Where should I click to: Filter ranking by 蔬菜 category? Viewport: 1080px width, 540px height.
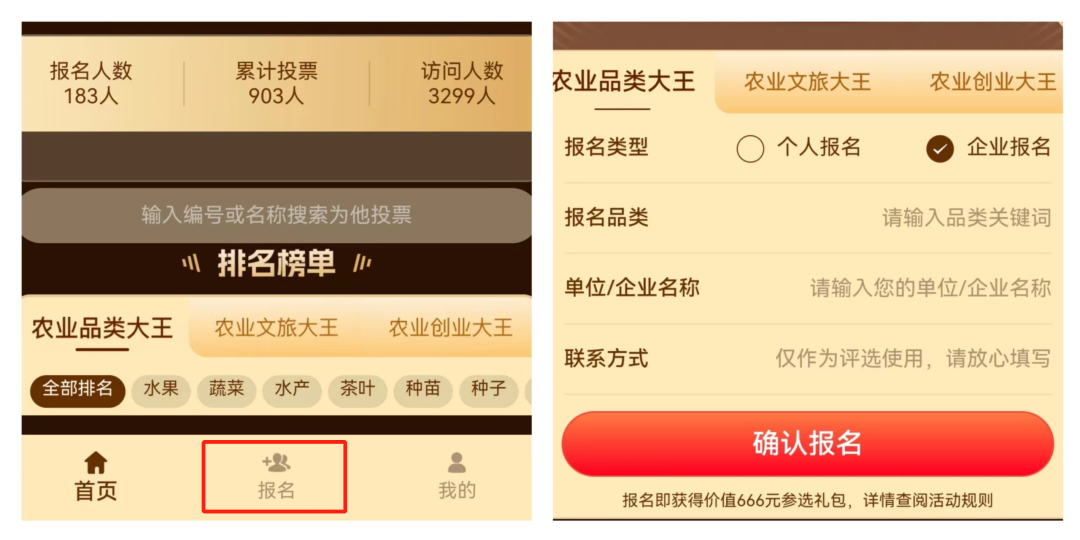226,389
